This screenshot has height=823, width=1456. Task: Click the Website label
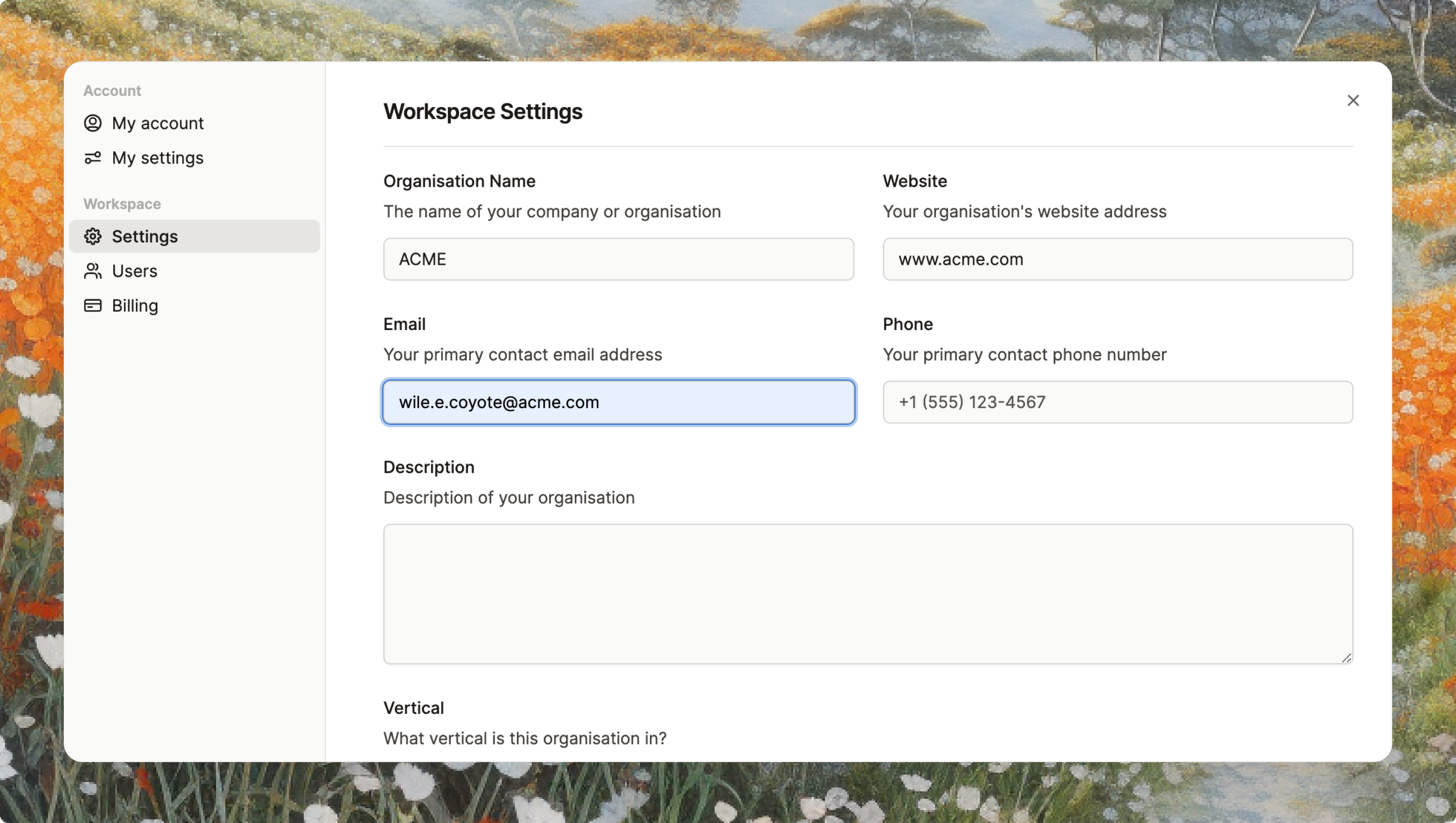pos(914,181)
